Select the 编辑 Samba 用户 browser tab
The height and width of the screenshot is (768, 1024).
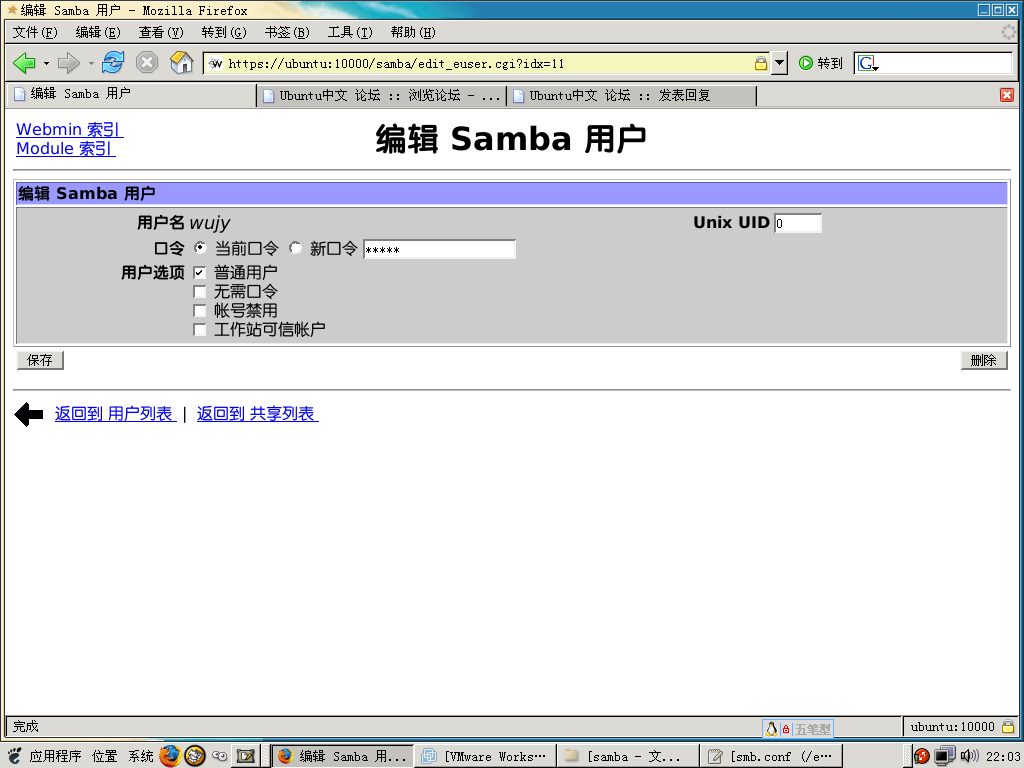(131, 94)
